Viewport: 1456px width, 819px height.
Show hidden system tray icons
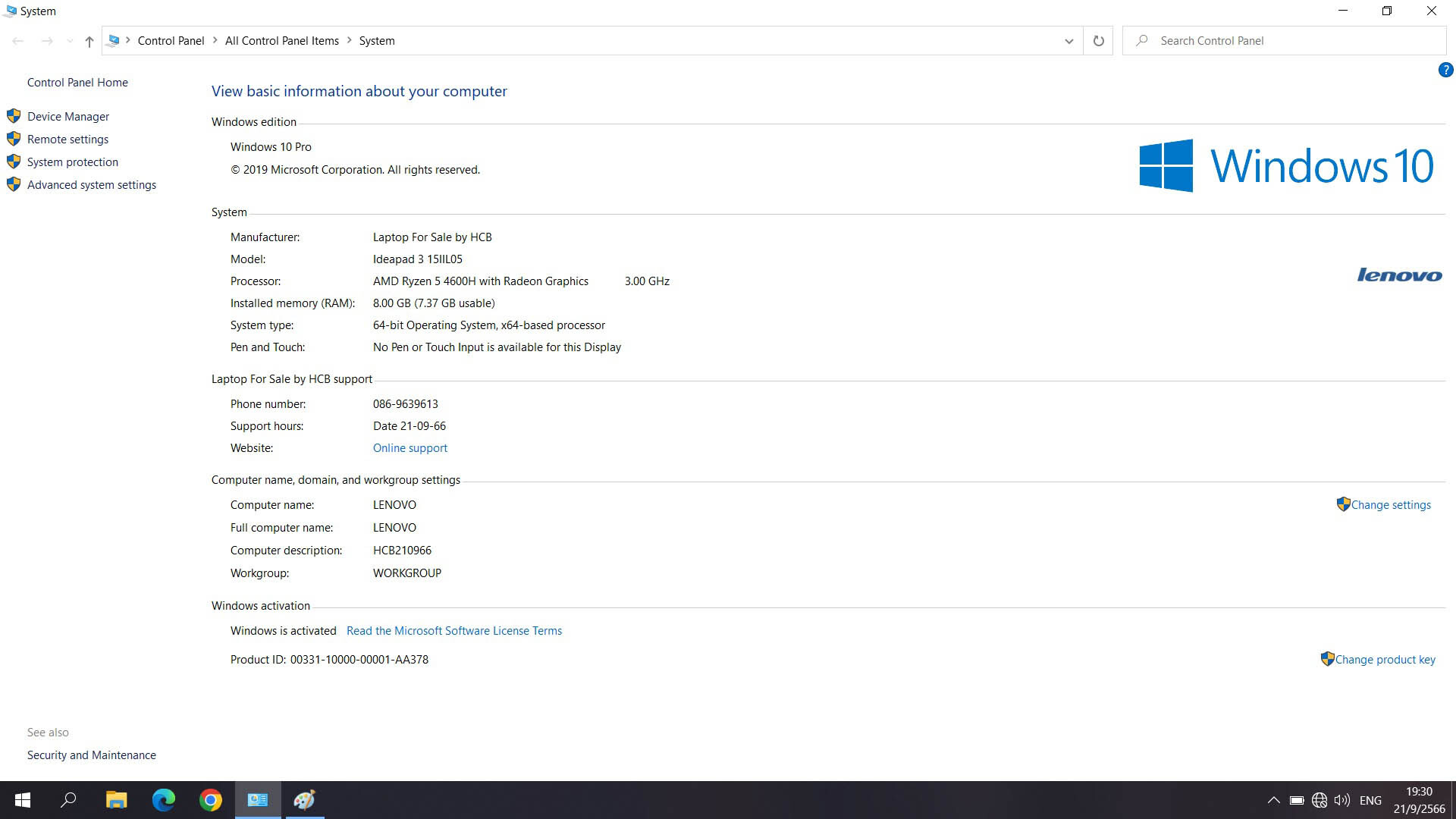click(x=1274, y=801)
